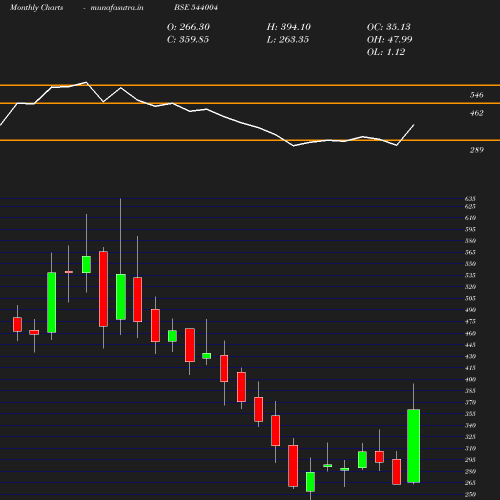Click the peak point of the white line chart
This screenshot has width=500, height=500.
pyautogui.click(x=86, y=82)
